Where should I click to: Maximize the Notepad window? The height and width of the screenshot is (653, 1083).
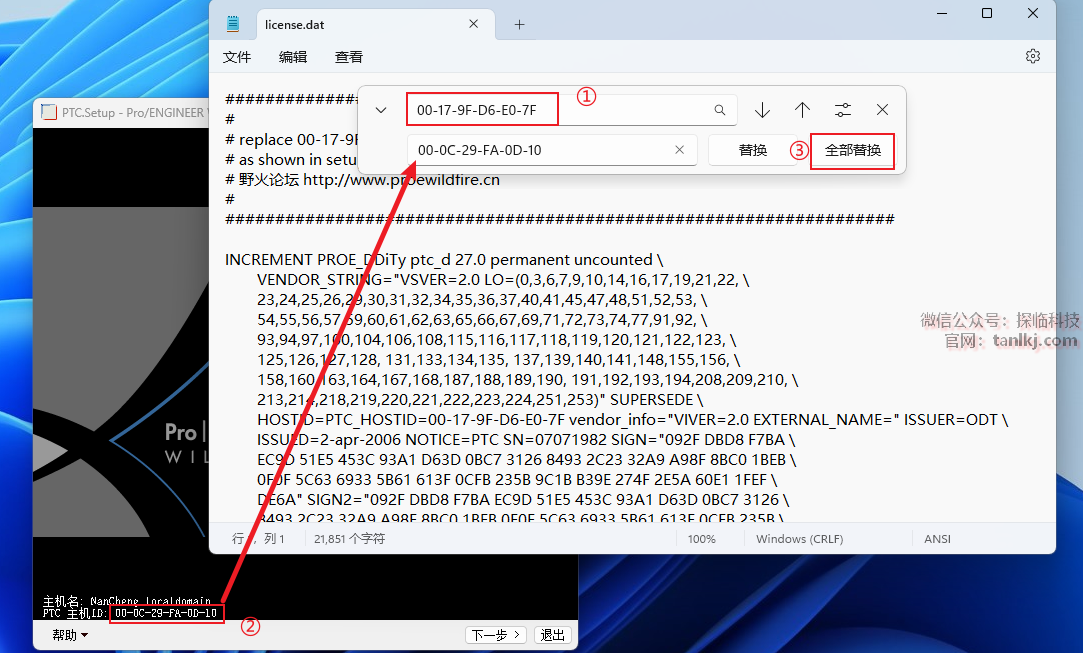click(x=987, y=13)
